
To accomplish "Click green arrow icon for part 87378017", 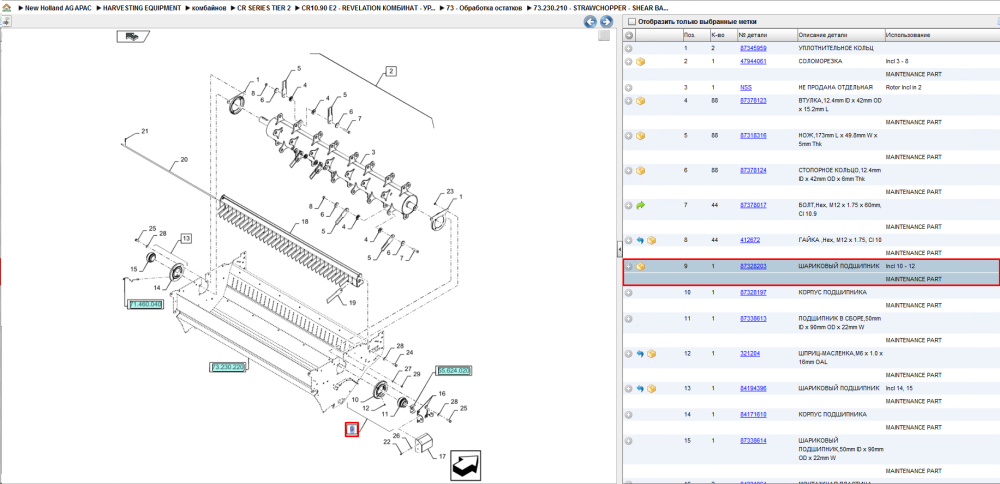I will pyautogui.click(x=640, y=205).
